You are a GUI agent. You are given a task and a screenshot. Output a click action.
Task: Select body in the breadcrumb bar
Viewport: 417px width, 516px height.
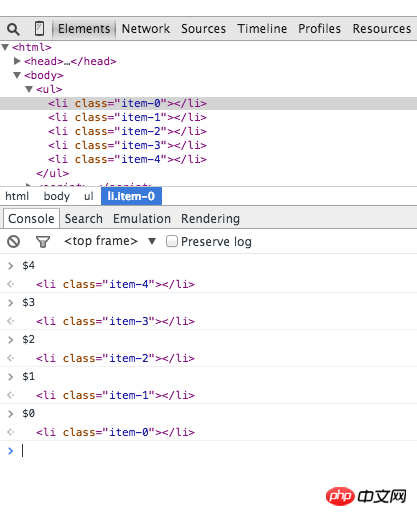[x=57, y=196]
